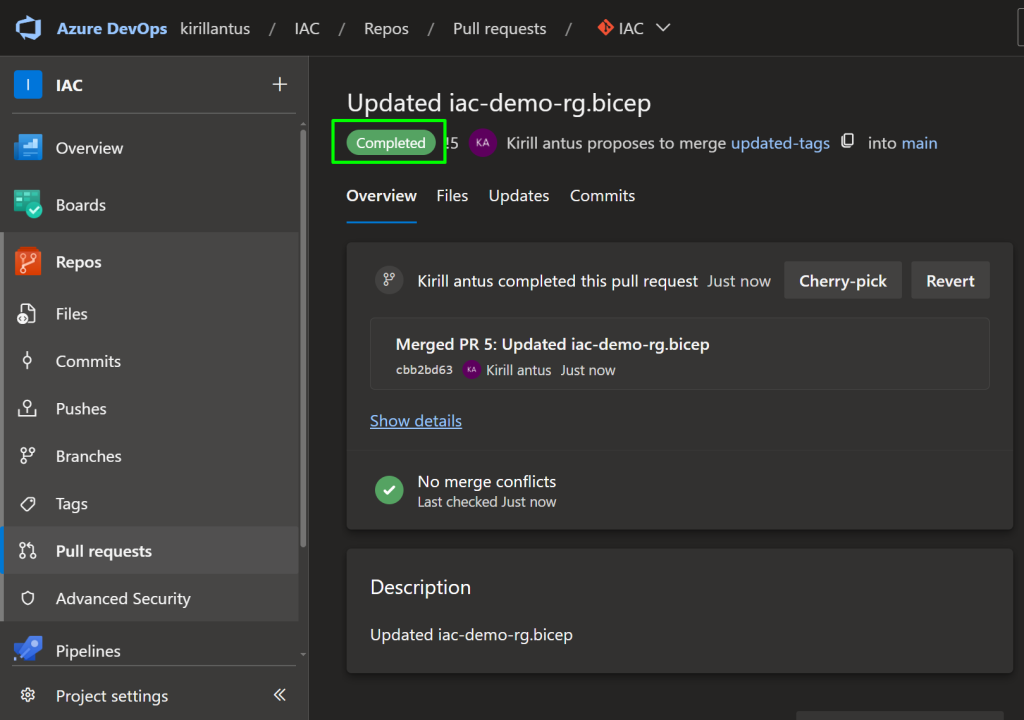
Task: Click the Advanced Security shield icon
Action: (28, 599)
